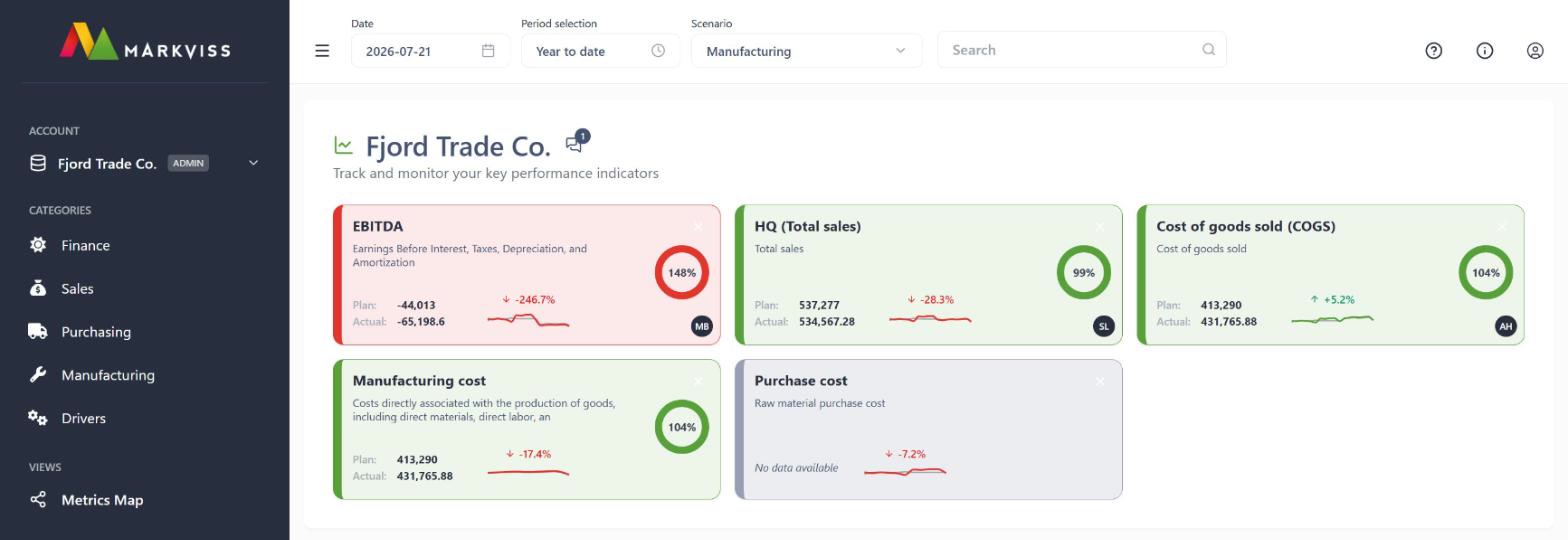Click Sales money bag icon
1568x540 pixels.
click(x=38, y=288)
